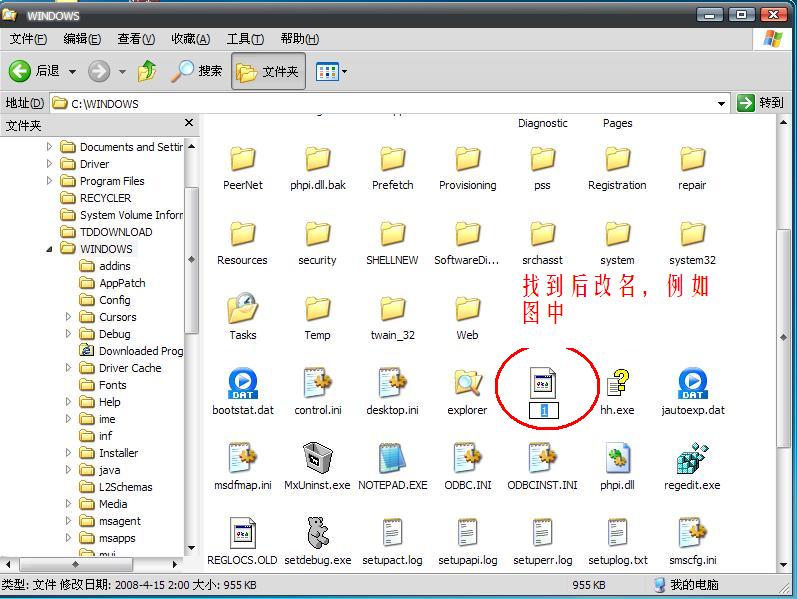
Task: Select the setuperr.log file
Action: [x=542, y=541]
